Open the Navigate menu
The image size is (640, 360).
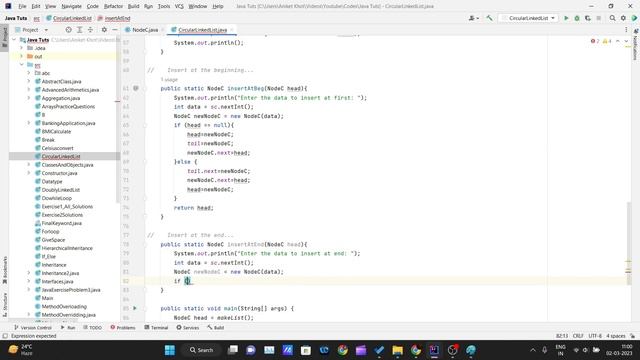[71, 6]
